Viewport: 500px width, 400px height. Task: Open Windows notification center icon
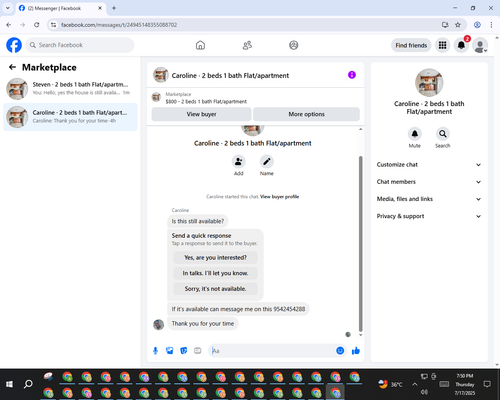(x=487, y=384)
